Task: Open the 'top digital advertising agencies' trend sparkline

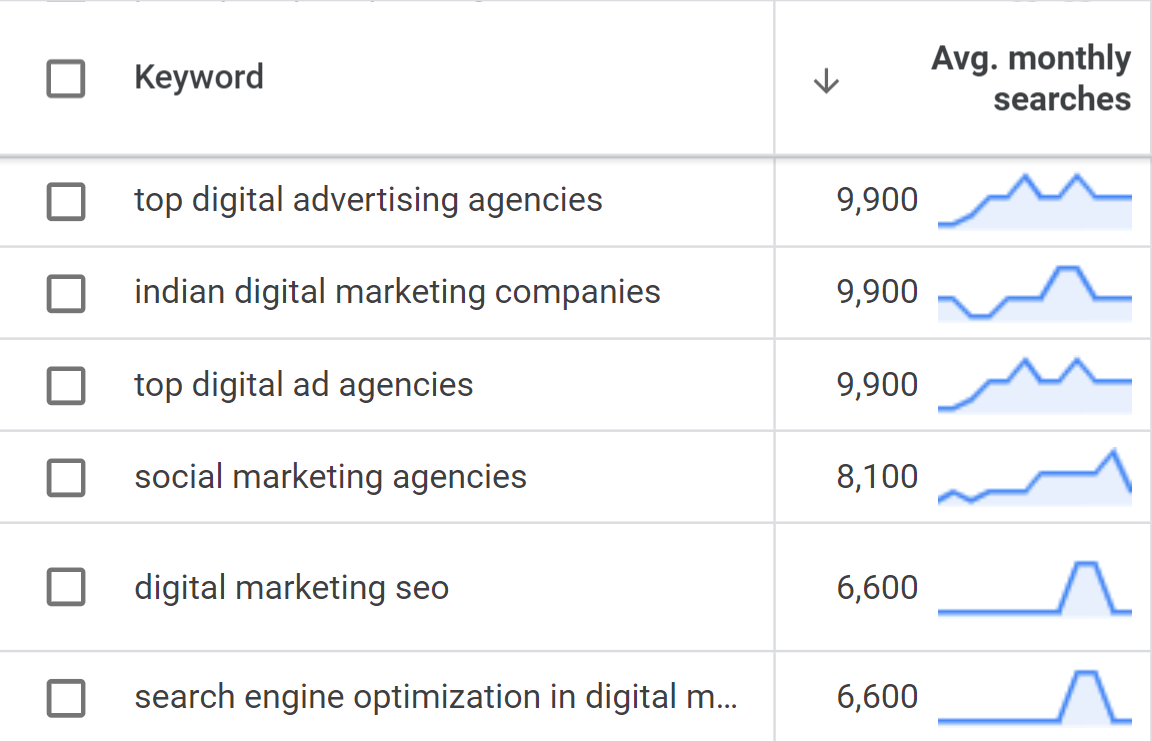Action: (x=1034, y=201)
